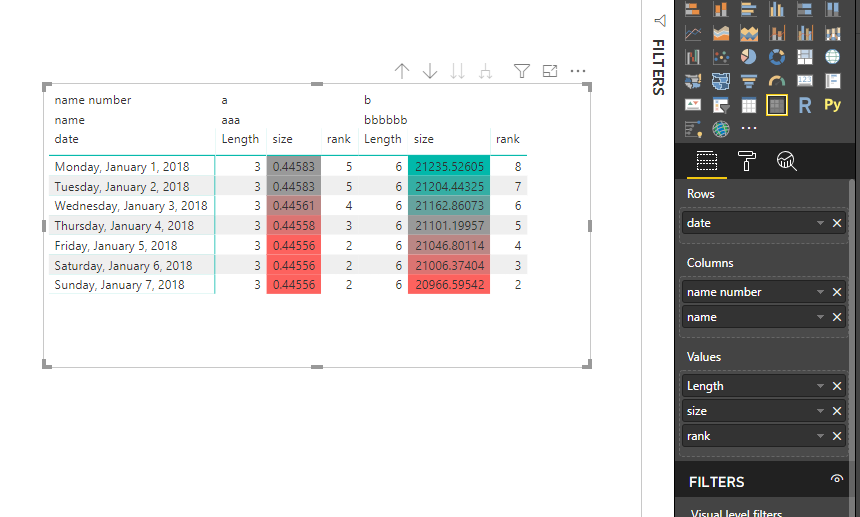Screen dimensions: 860x517
Task: Select the Multi-row card visualization
Action: point(833,81)
